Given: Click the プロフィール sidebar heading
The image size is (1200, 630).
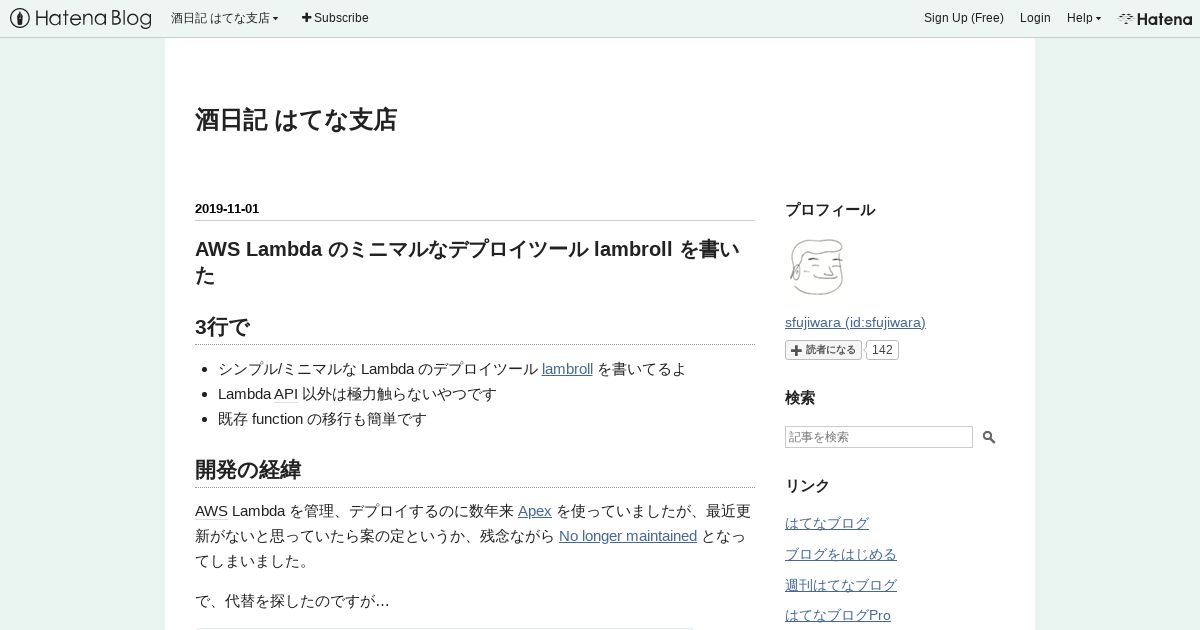Looking at the screenshot, I should pyautogui.click(x=830, y=210).
